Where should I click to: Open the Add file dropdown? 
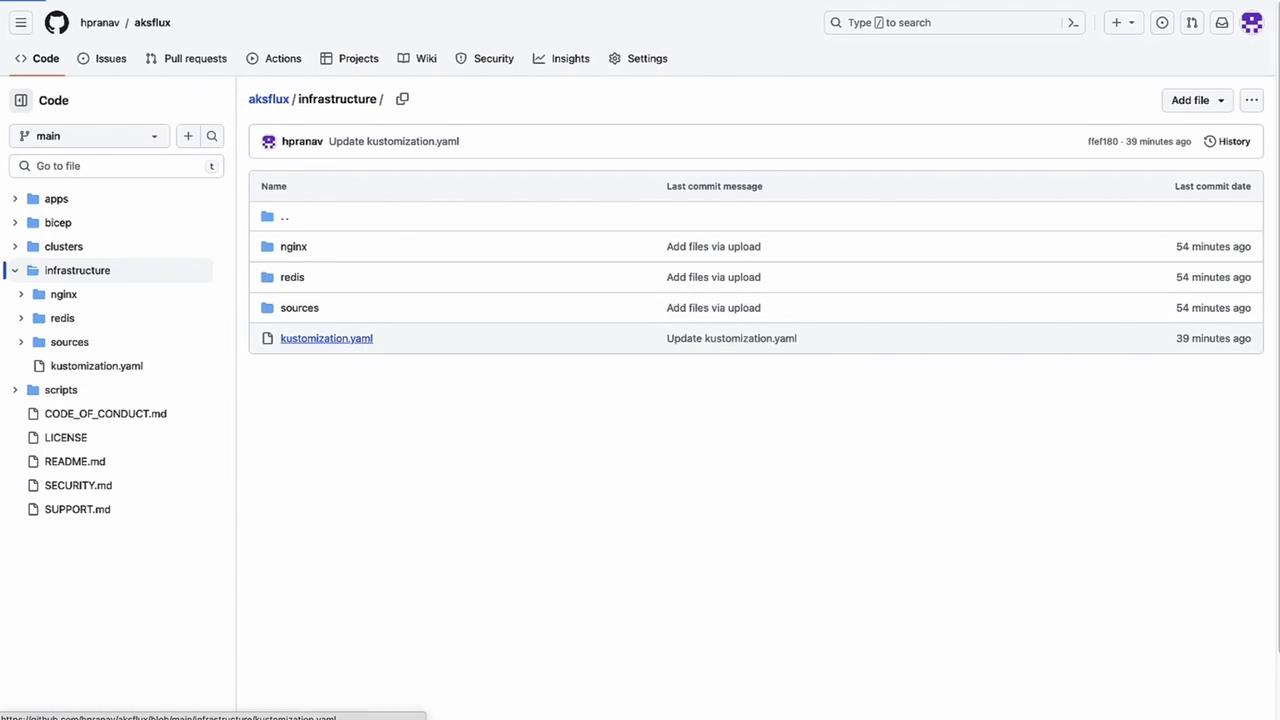point(1197,100)
